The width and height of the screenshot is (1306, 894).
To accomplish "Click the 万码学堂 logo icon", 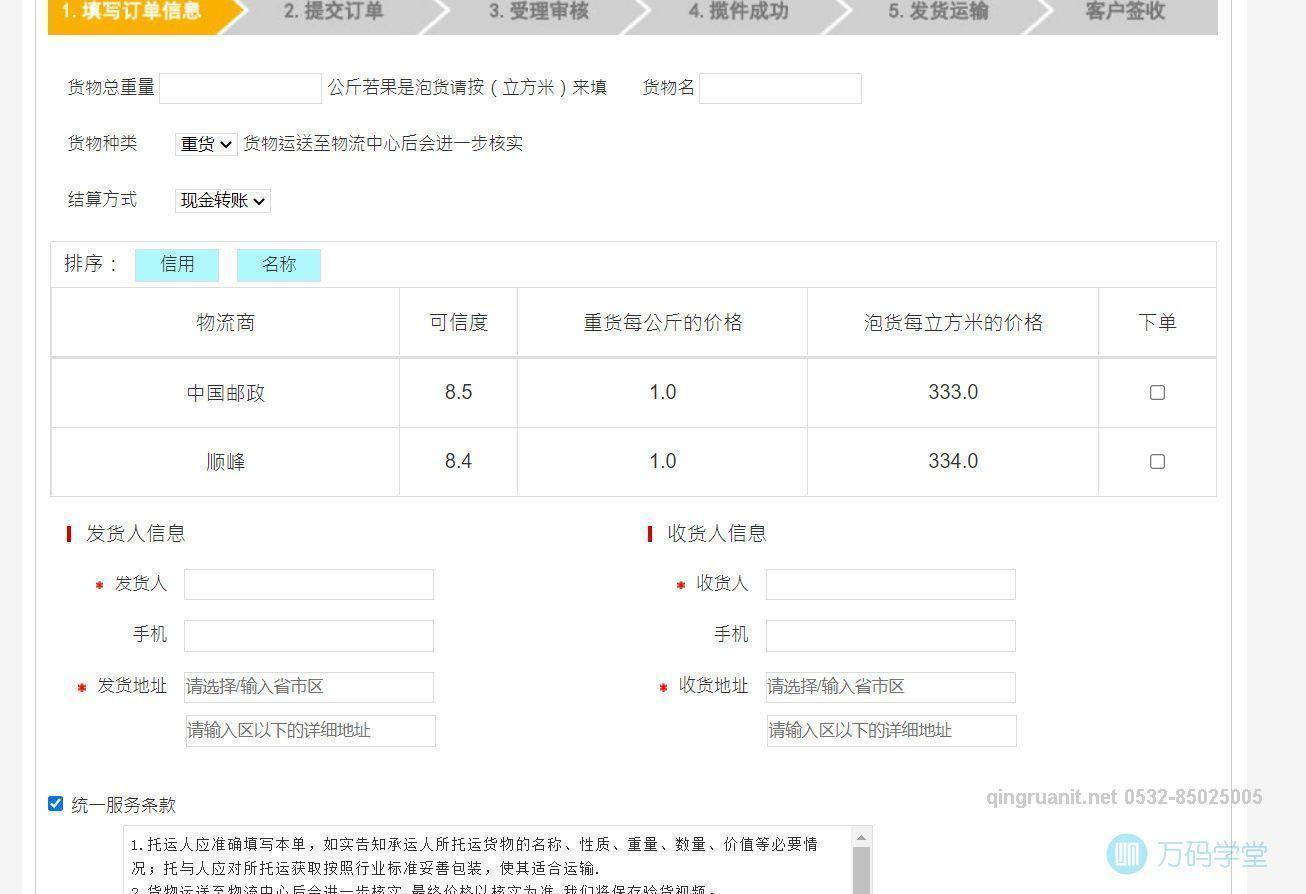I will click(1127, 855).
